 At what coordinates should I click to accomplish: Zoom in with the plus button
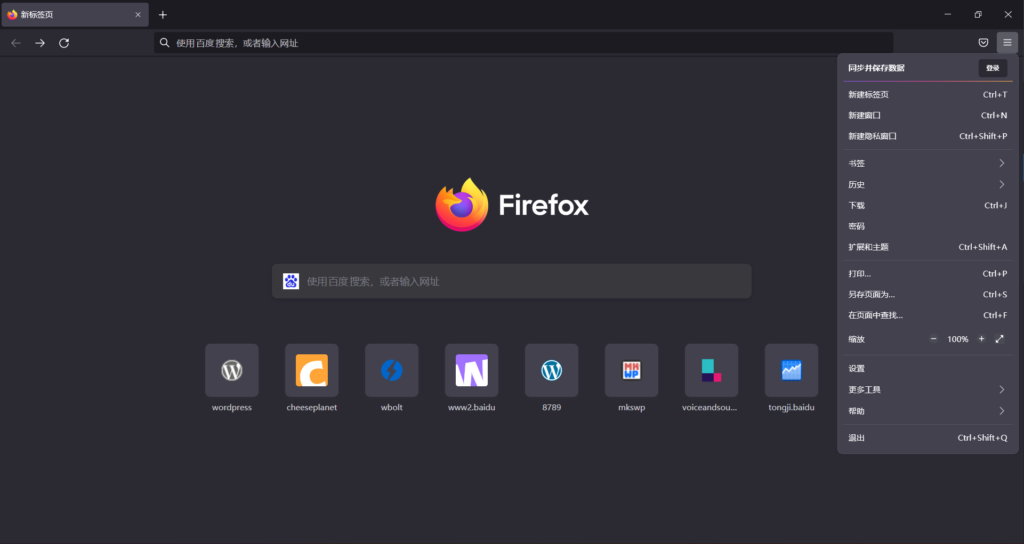pyautogui.click(x=981, y=339)
